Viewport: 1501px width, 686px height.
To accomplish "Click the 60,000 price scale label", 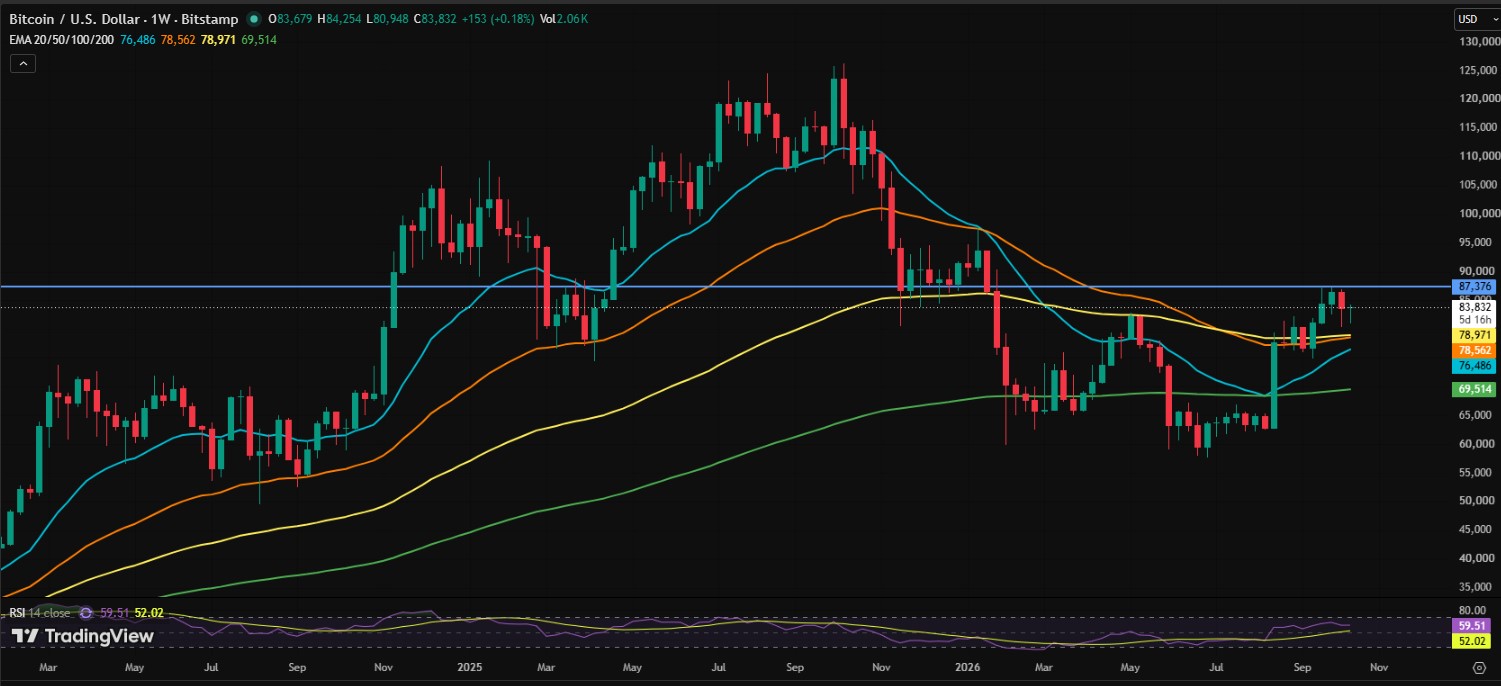I will pos(1479,443).
